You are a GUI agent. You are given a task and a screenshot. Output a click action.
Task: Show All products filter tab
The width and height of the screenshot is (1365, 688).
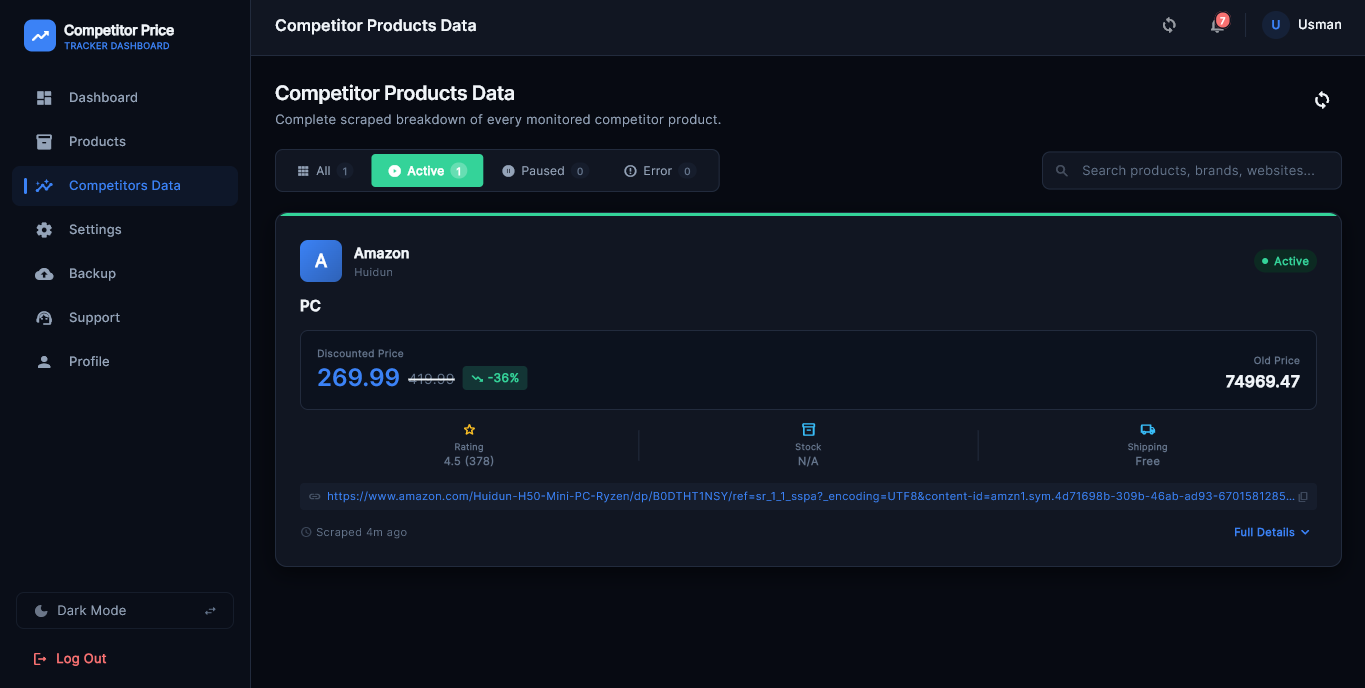[324, 171]
